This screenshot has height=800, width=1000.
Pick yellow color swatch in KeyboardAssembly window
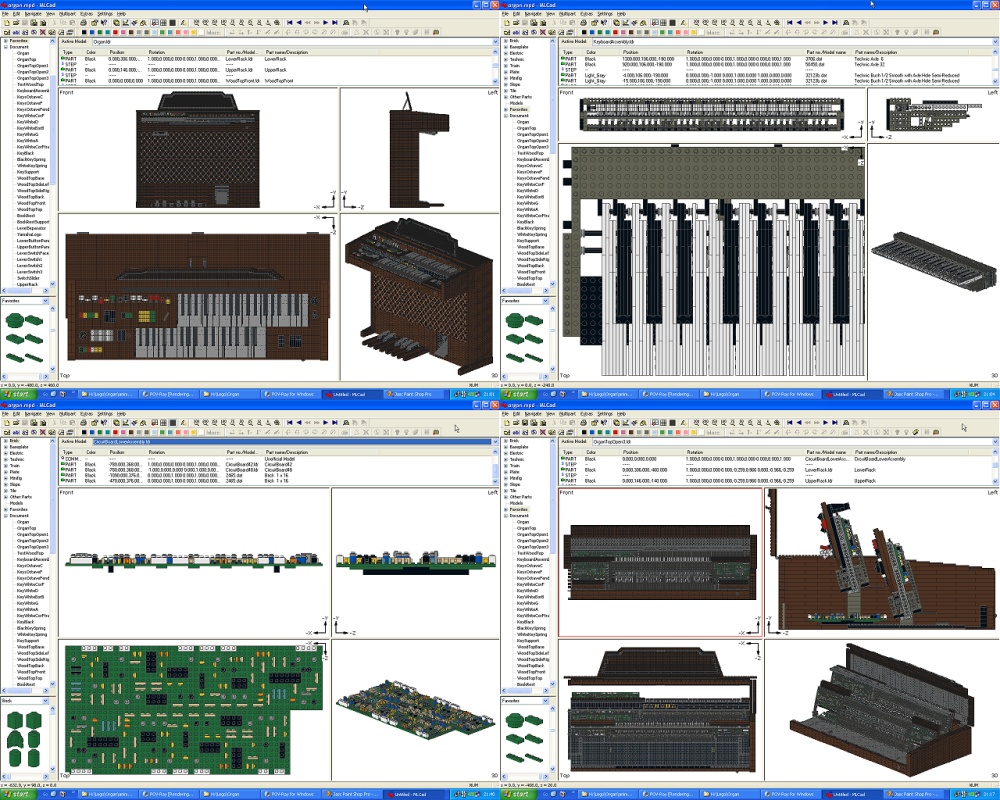pos(693,32)
